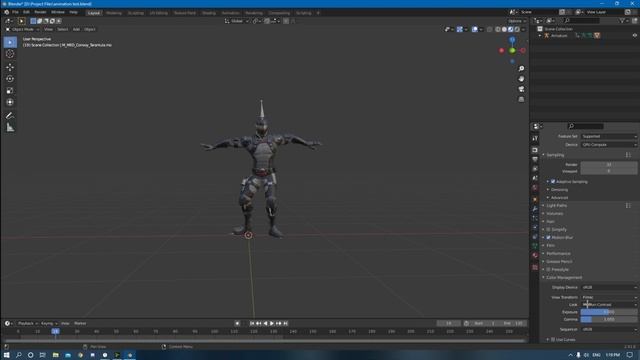
Task: Open the Playback menu in timeline
Action: coord(27,323)
